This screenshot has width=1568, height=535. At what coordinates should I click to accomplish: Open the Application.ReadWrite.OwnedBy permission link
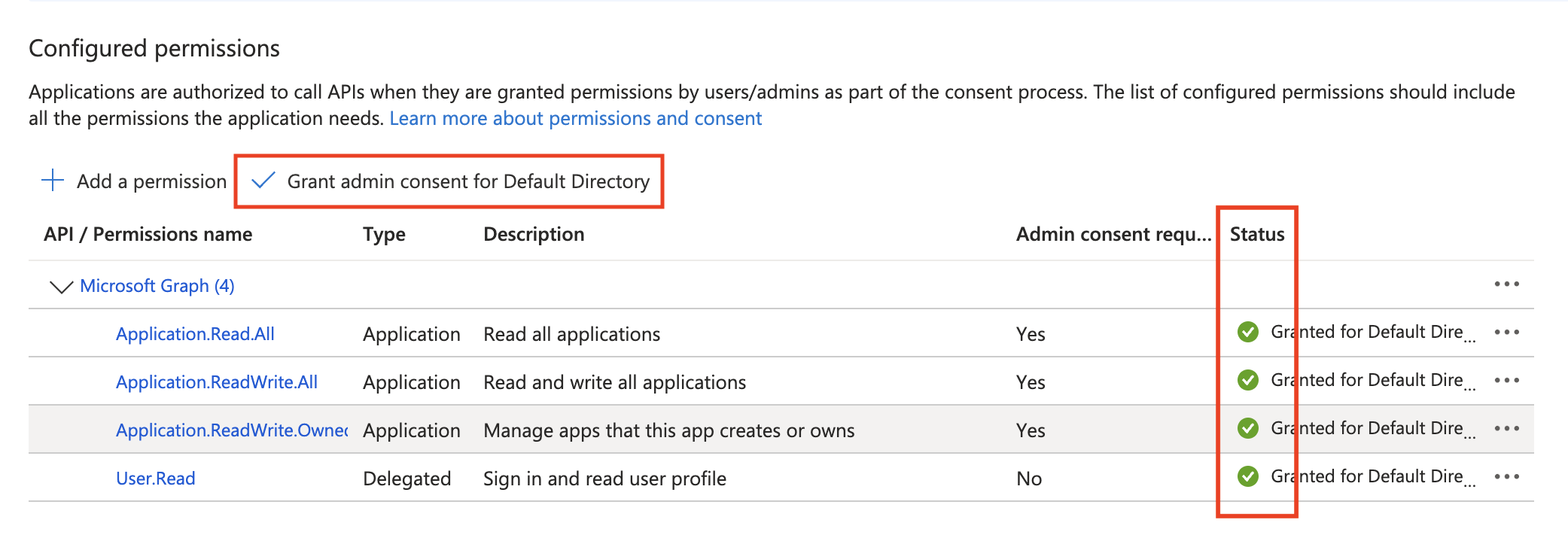pyautogui.click(x=232, y=430)
